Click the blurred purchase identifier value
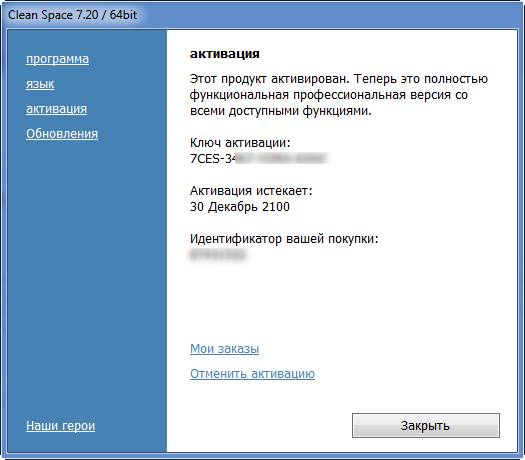The height and width of the screenshot is (460, 525). pos(218,255)
